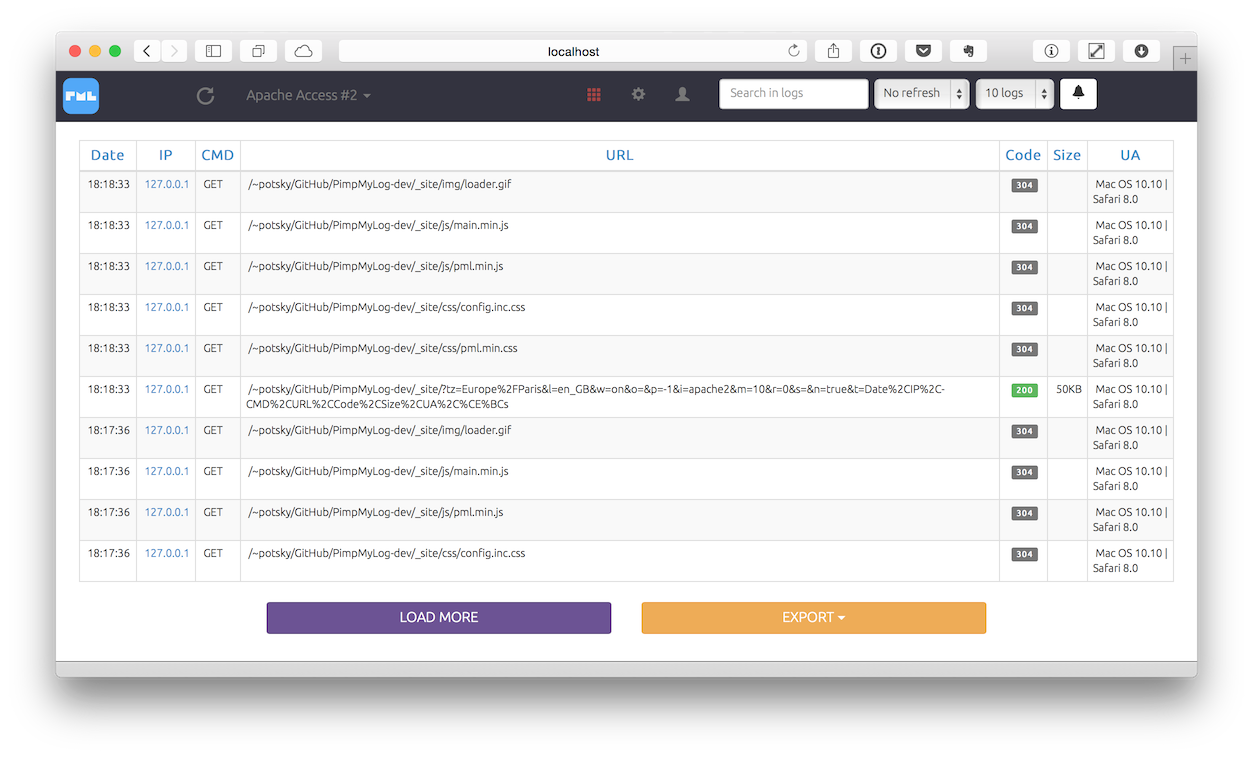Reload page from the address bar
1253x757 pixels.
pyautogui.click(x=794, y=51)
